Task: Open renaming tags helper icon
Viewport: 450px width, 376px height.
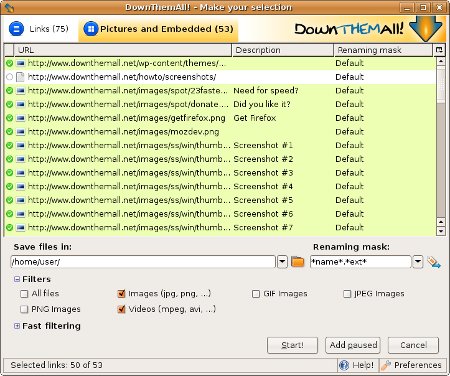Action: point(434,262)
